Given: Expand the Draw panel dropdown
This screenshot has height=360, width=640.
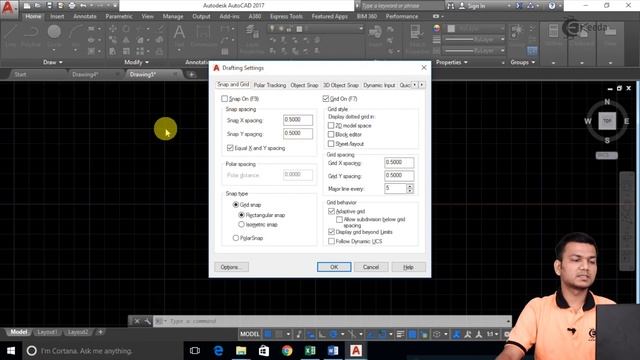Looking at the screenshot, I should (x=53, y=62).
